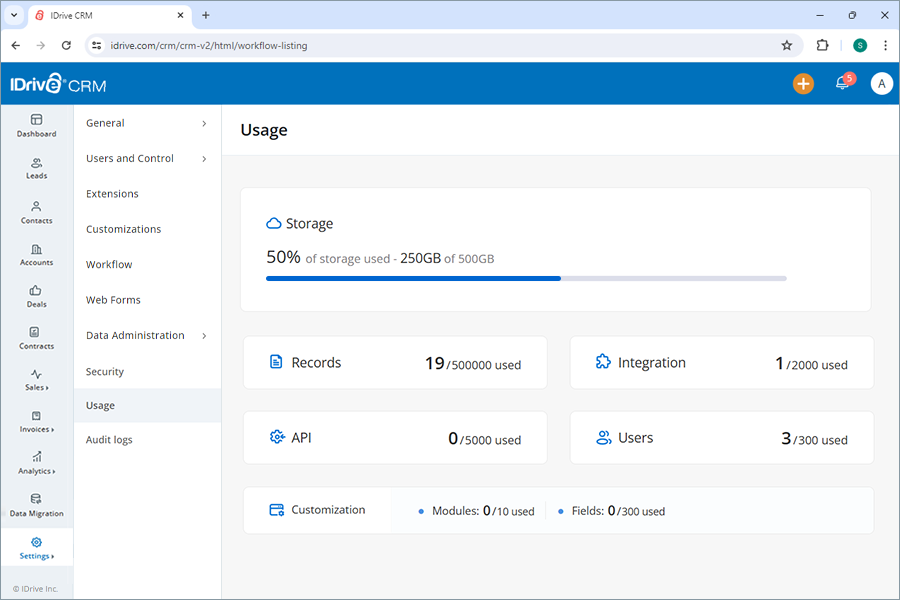The width and height of the screenshot is (900, 600).
Task: Click the storage usage progress bar
Action: [x=526, y=278]
